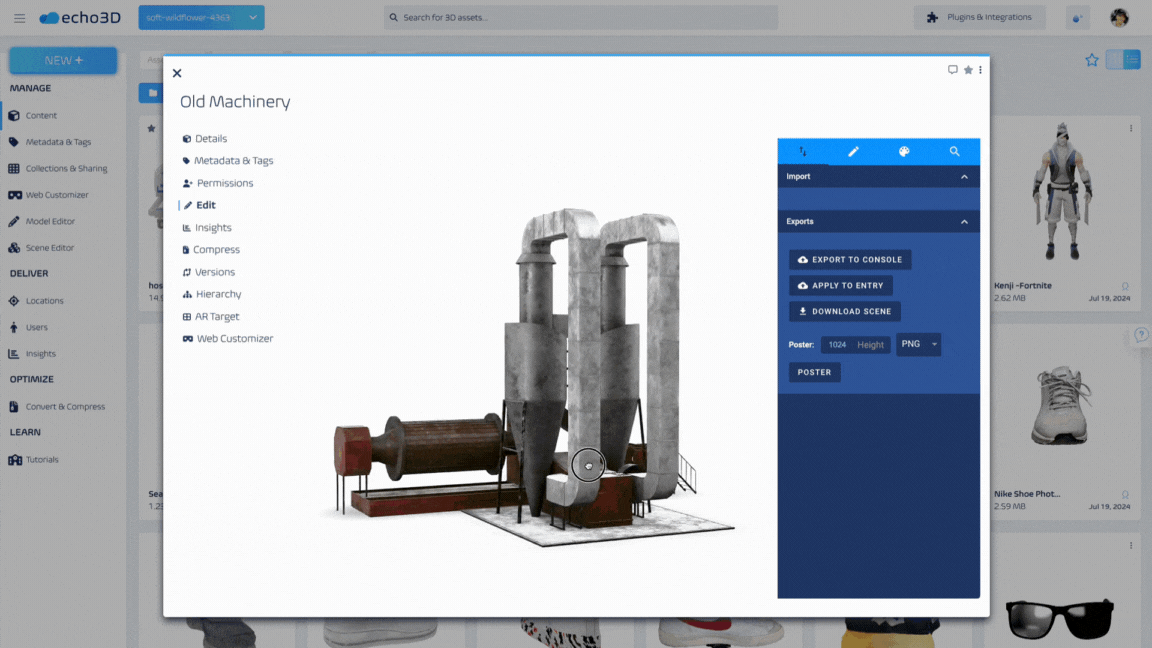
Task: Open the Hierarchy menu item
Action: pos(218,294)
